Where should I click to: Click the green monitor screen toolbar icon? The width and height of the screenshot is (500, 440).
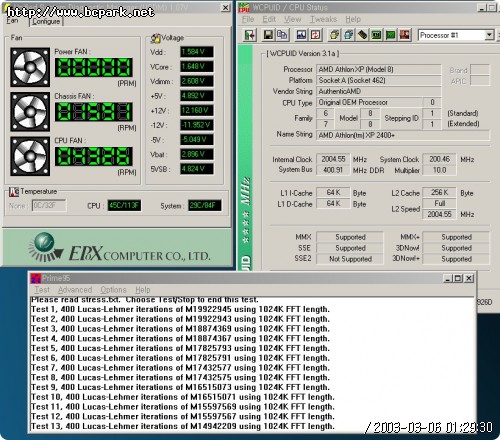(x=391, y=35)
